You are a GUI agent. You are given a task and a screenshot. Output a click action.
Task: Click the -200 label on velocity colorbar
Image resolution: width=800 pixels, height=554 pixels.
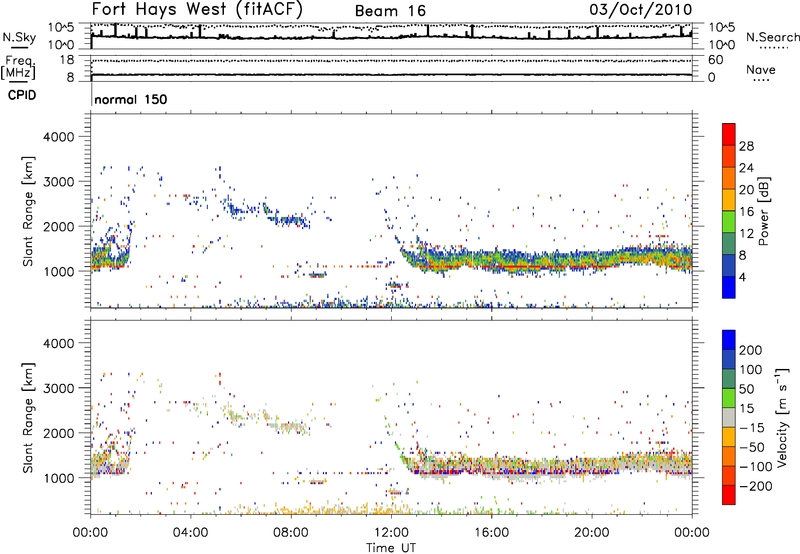pos(755,486)
